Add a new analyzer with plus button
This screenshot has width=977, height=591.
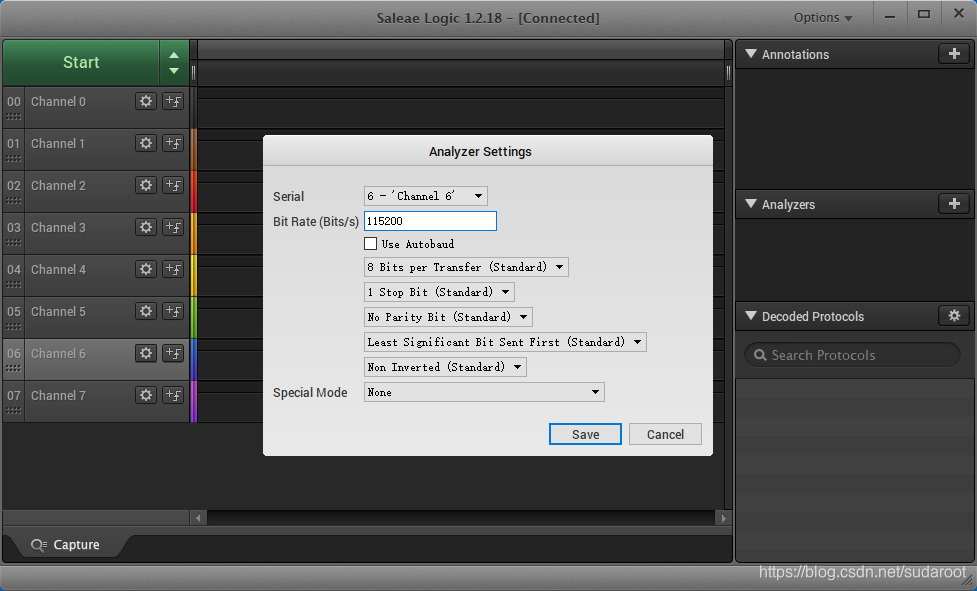pos(954,204)
